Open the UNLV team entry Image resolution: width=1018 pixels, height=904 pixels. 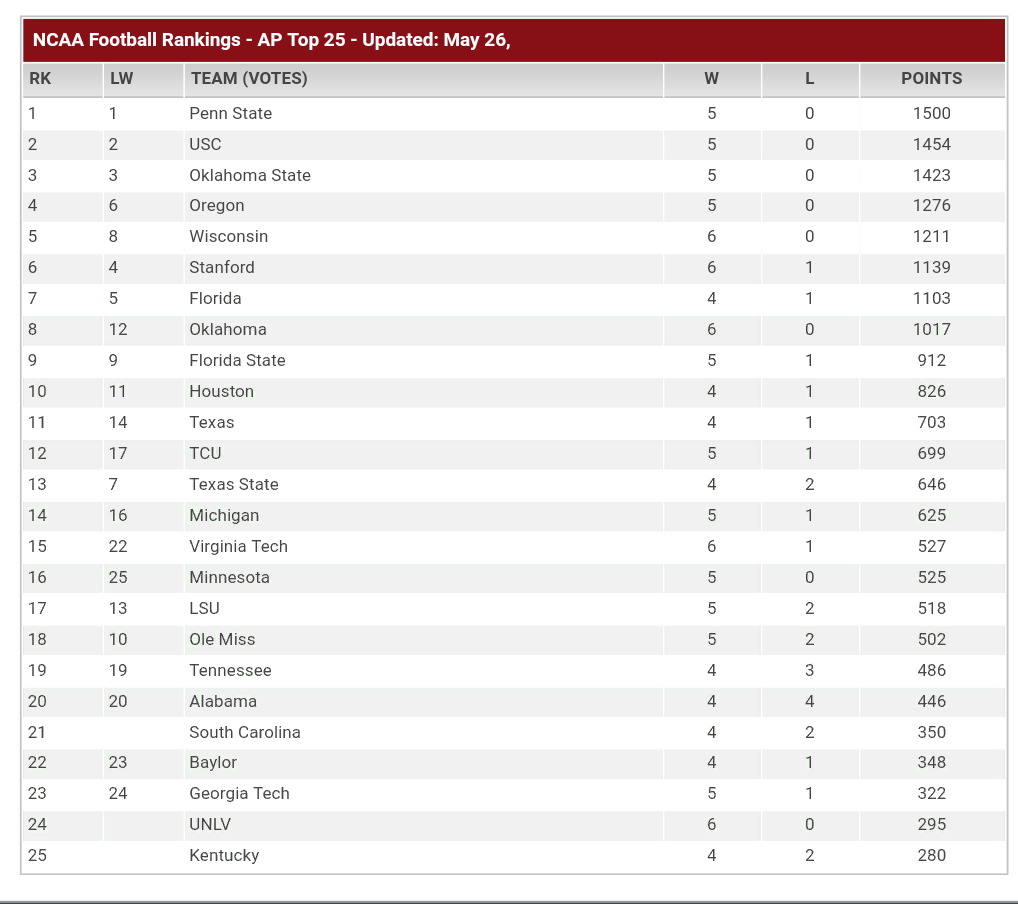210,825
